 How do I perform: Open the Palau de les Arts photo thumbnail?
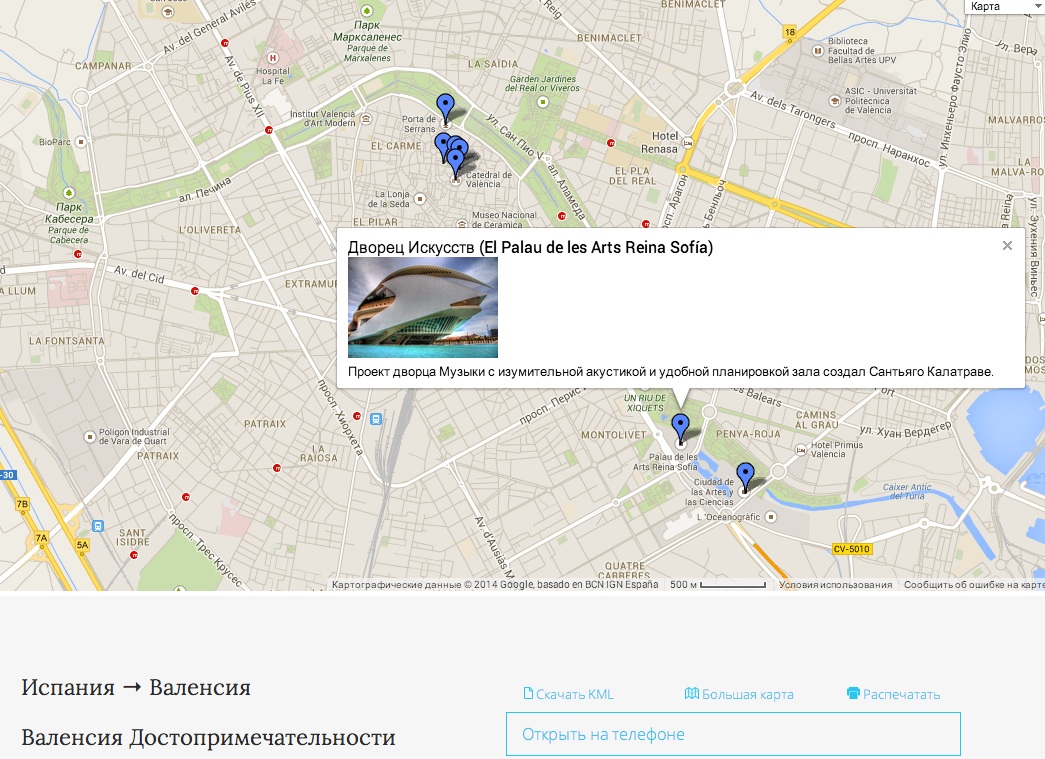(x=423, y=308)
